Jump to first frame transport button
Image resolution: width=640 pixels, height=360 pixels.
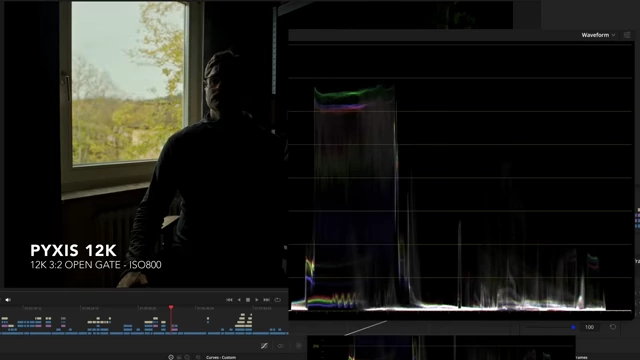[229, 300]
